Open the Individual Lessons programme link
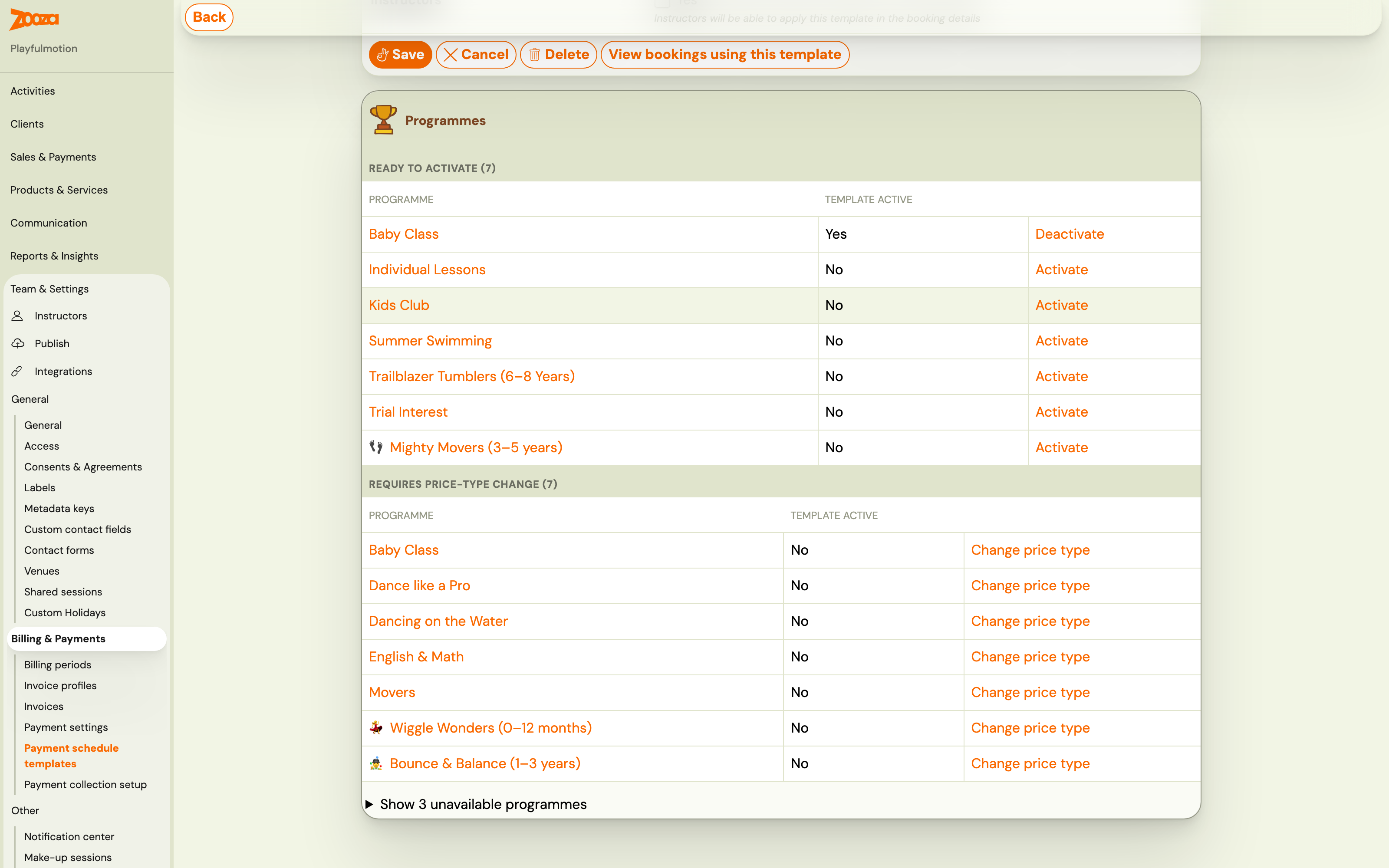Screen dimensions: 1389x868 pos(427,269)
